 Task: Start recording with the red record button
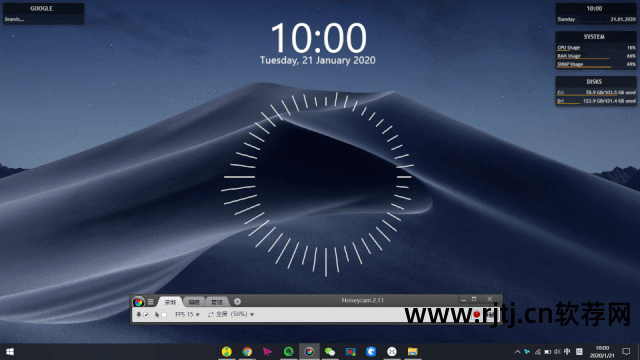click(x=476, y=314)
